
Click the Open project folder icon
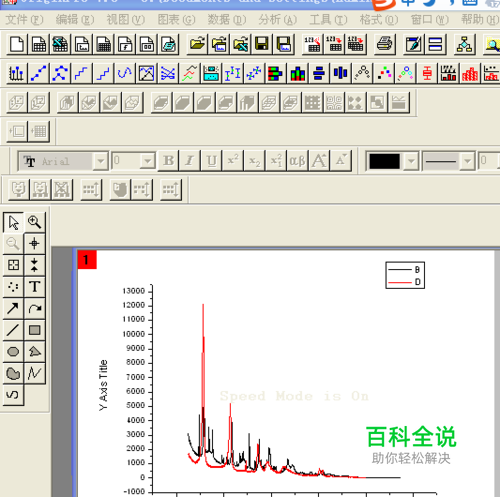pos(197,44)
